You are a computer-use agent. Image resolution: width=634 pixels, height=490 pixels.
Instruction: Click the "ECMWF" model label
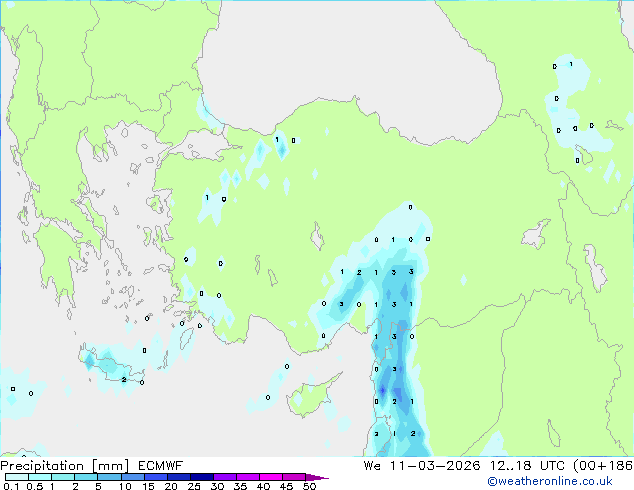click(161, 466)
